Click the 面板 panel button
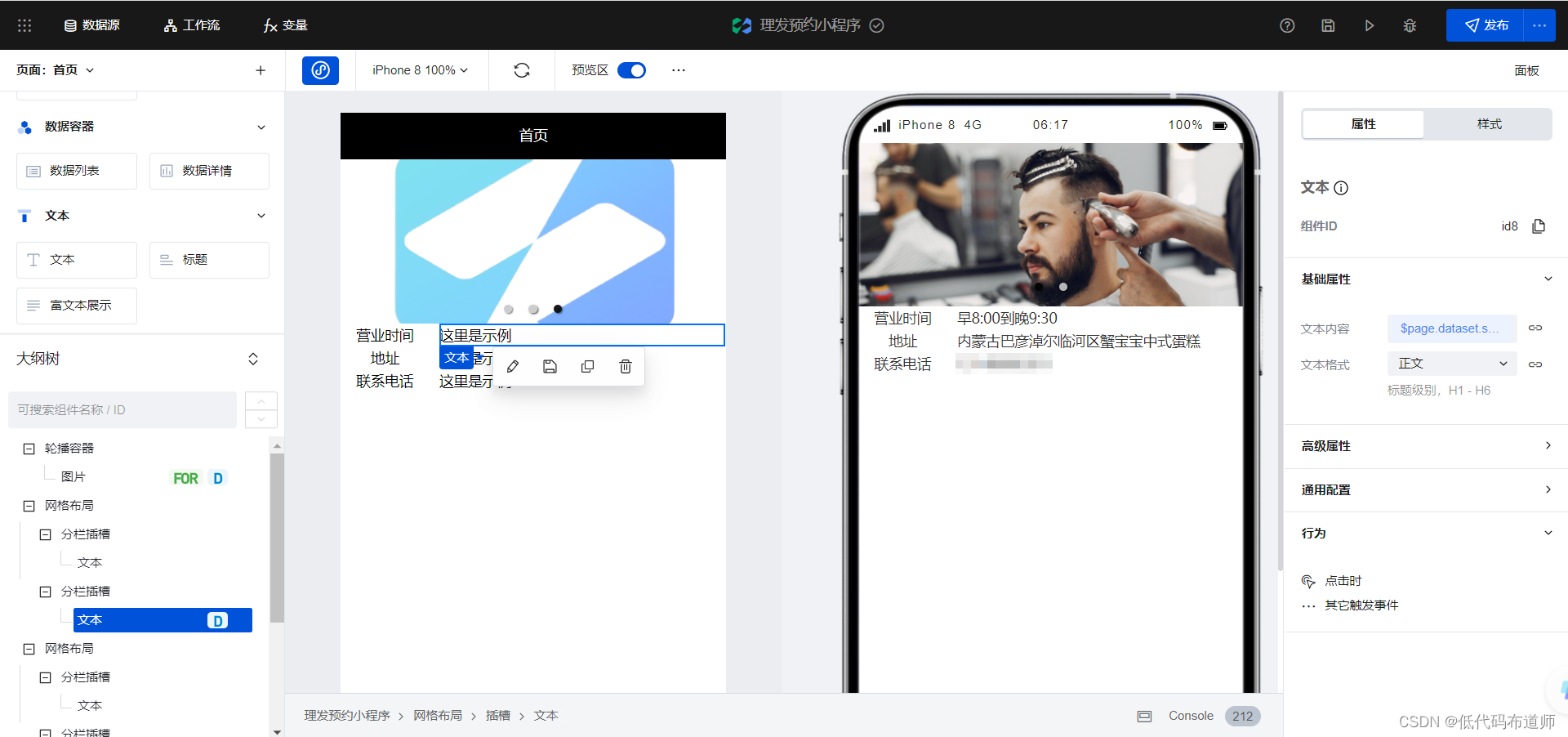1568x737 pixels. (1526, 70)
